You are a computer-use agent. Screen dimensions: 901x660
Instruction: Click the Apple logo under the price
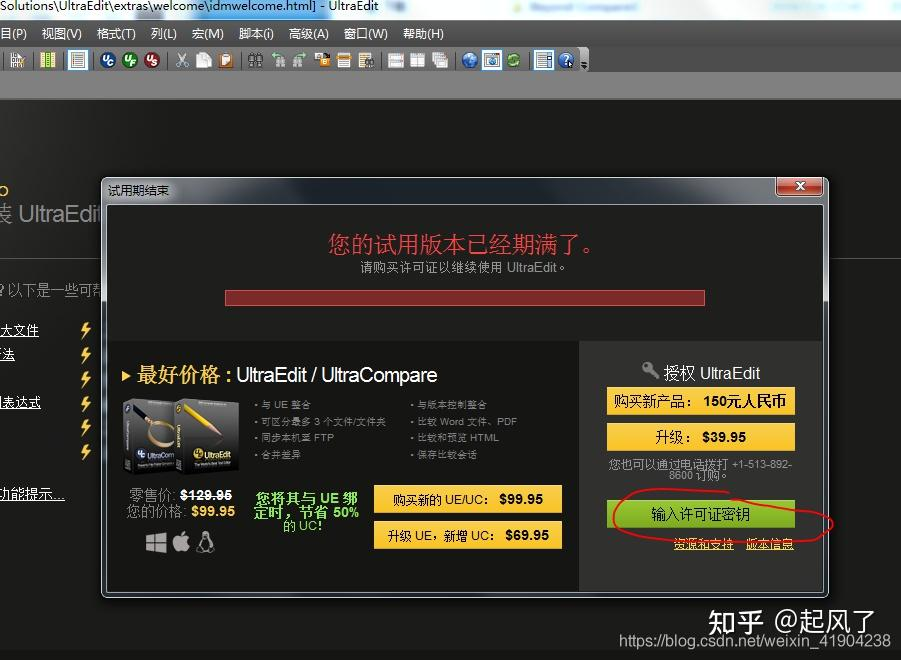tap(181, 542)
